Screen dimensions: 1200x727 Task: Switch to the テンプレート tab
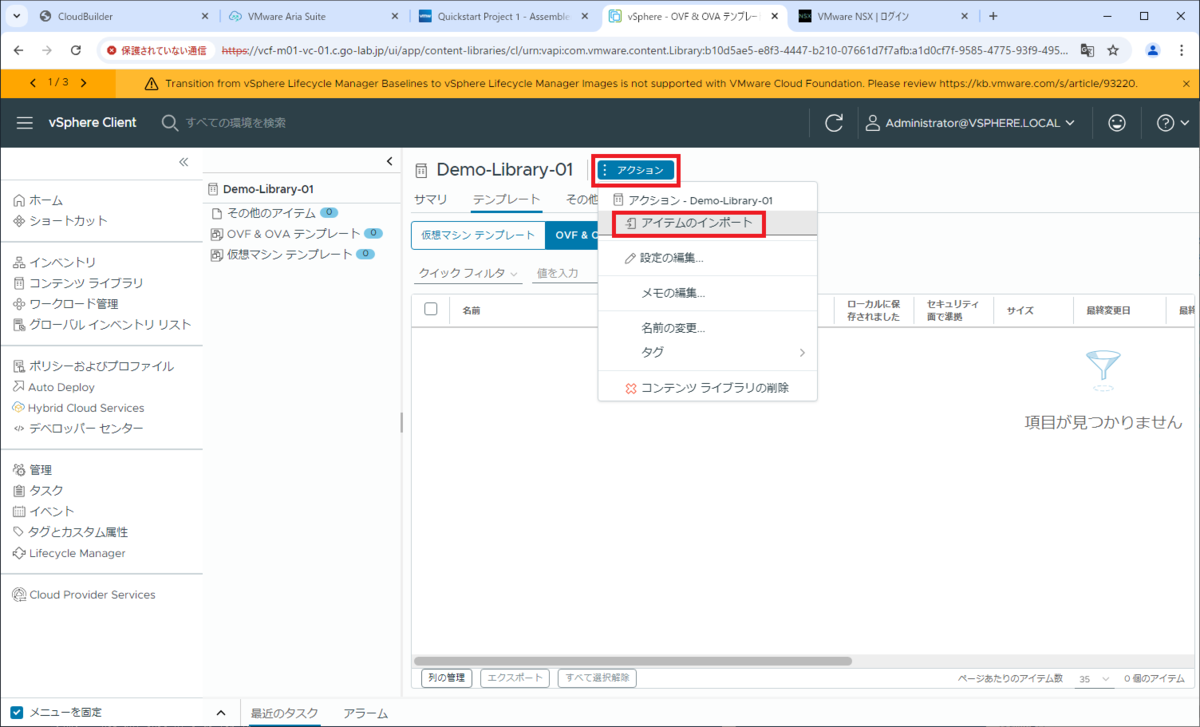tap(507, 200)
